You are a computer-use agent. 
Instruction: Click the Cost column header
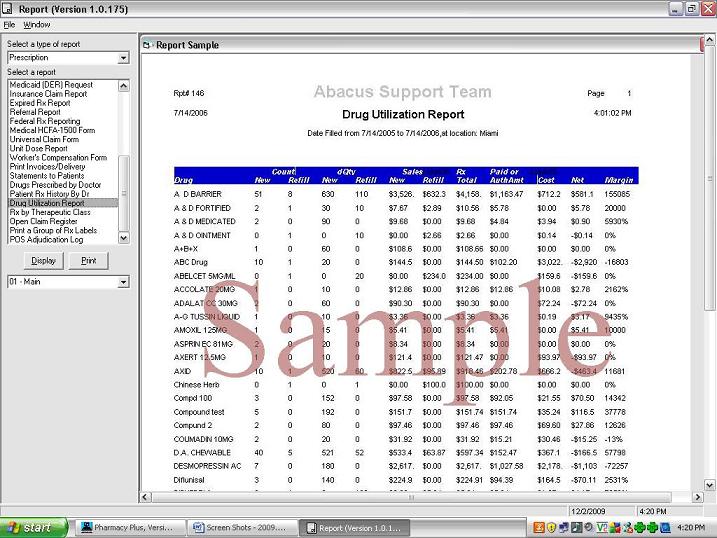pos(546,180)
